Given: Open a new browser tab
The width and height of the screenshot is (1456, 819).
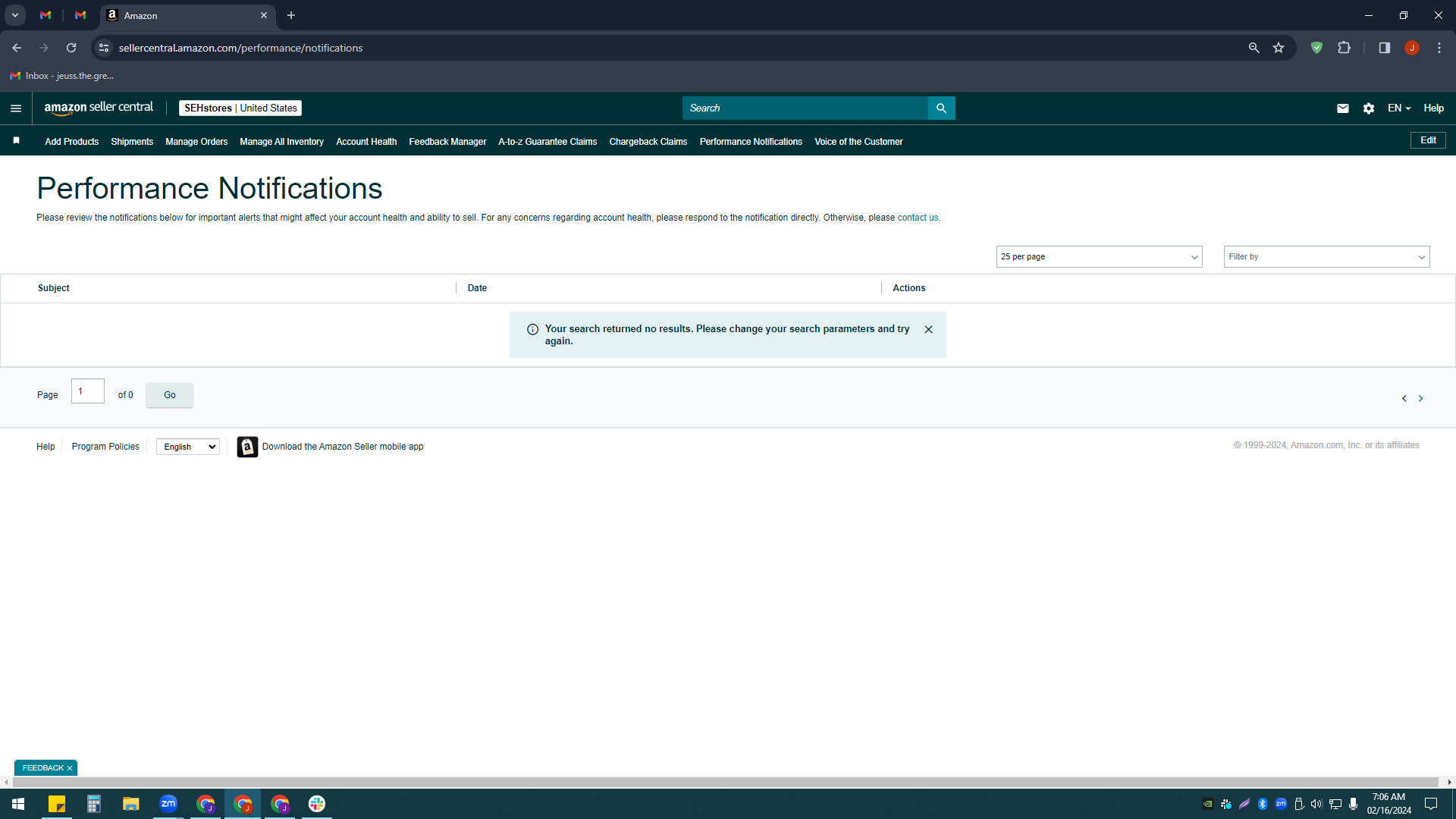Looking at the screenshot, I should point(291,15).
